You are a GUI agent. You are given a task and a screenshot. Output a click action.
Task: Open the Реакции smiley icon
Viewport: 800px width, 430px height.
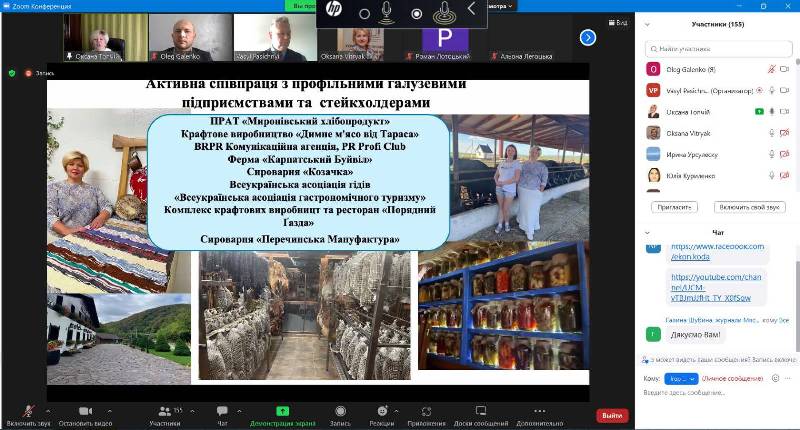point(380,411)
